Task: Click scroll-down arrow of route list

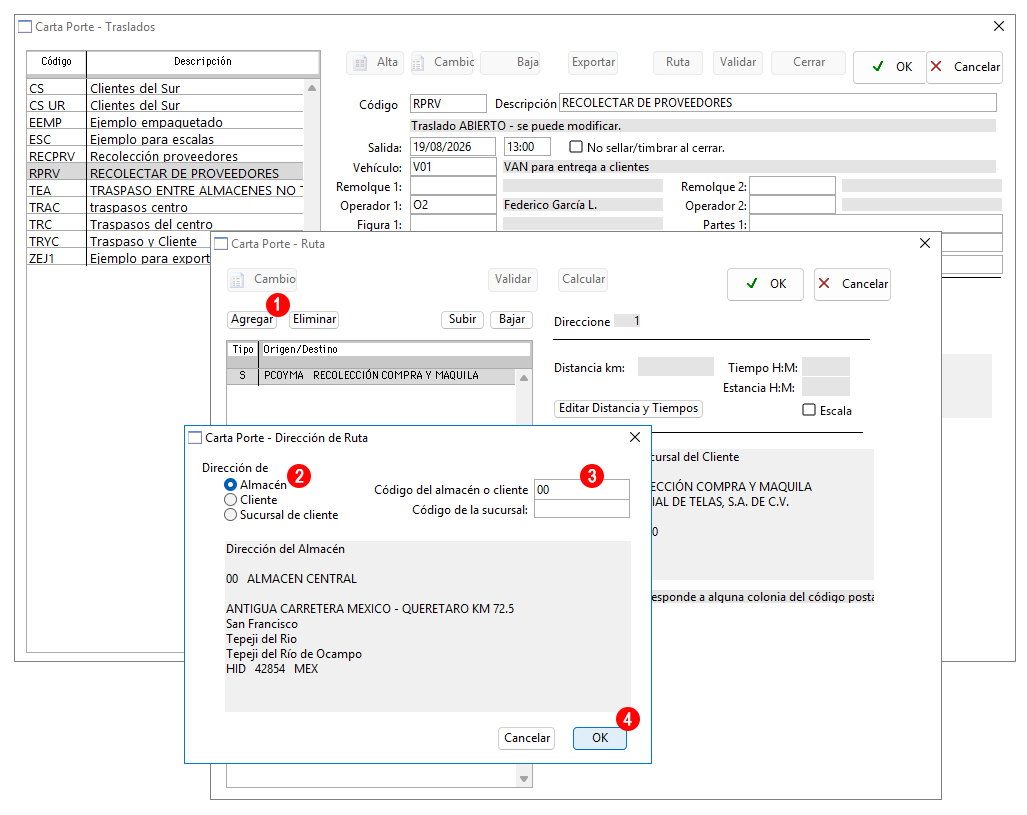Action: 524,779
